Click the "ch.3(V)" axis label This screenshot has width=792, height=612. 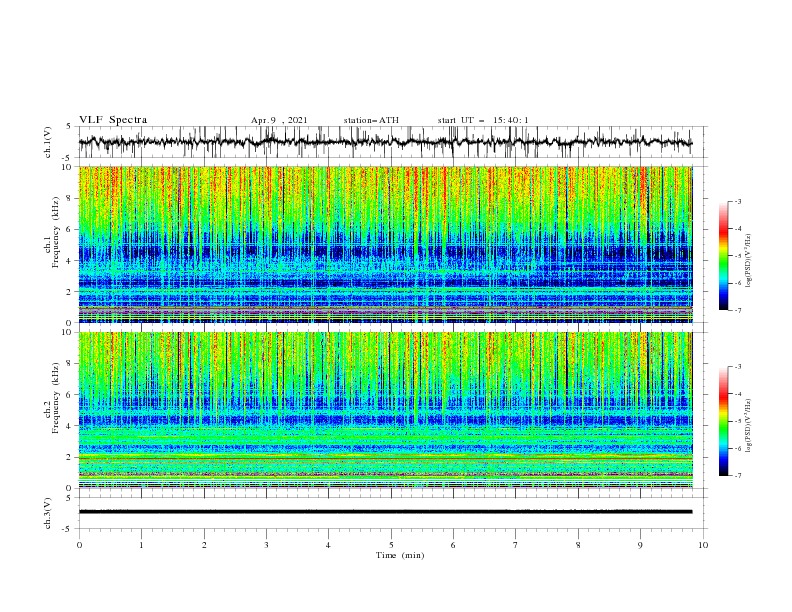tap(48, 513)
